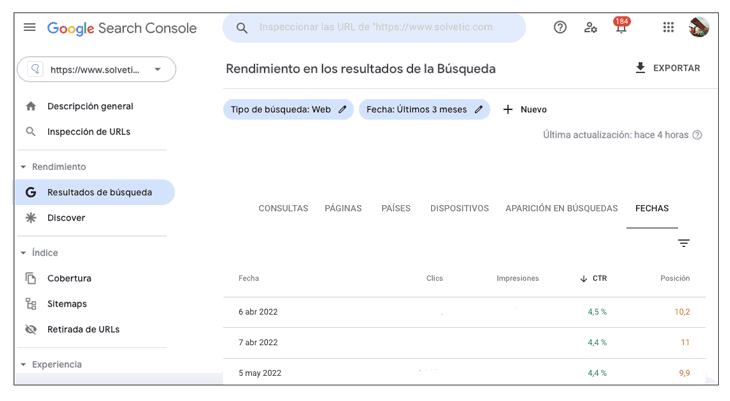This screenshot has width=730, height=401.
Task: Collapse the Rendimiento section
Action: [23, 167]
